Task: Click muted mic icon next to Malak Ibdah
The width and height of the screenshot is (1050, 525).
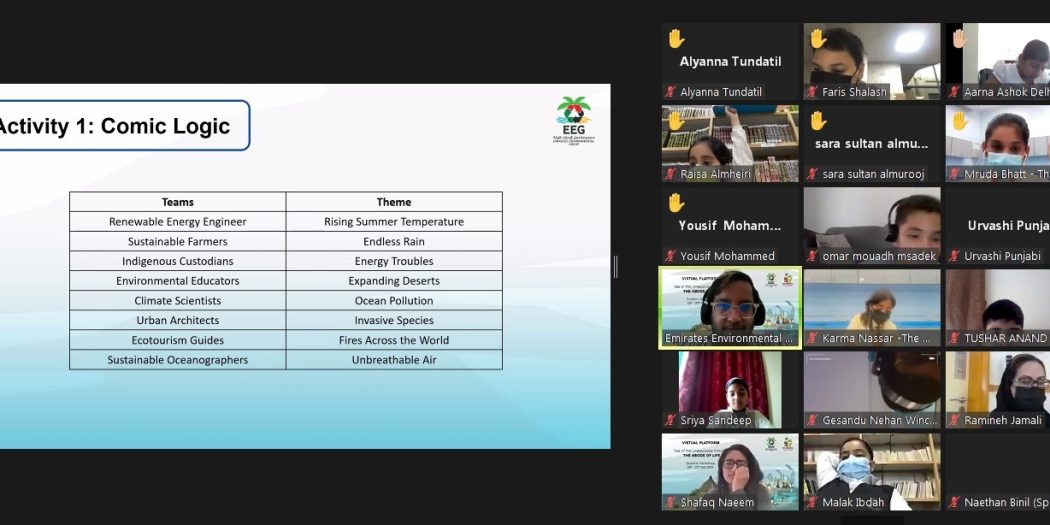Action: pos(812,502)
